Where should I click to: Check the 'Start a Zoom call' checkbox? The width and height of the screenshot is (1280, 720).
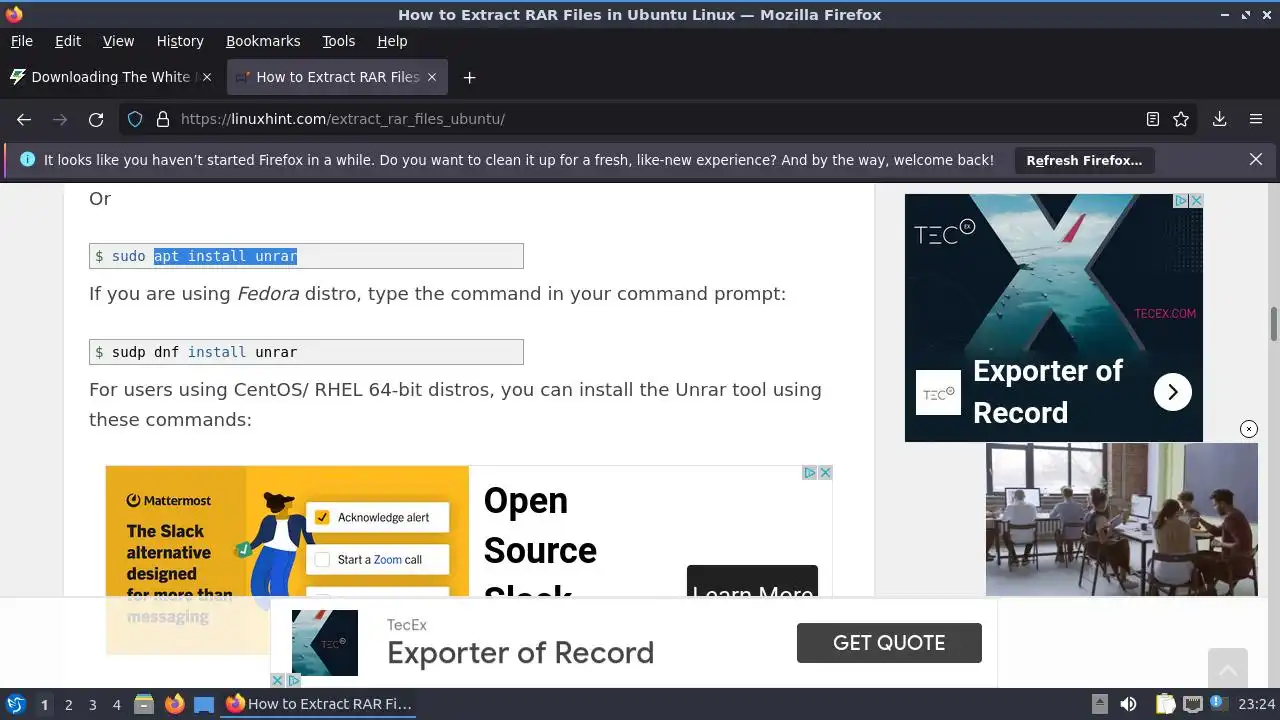322,559
